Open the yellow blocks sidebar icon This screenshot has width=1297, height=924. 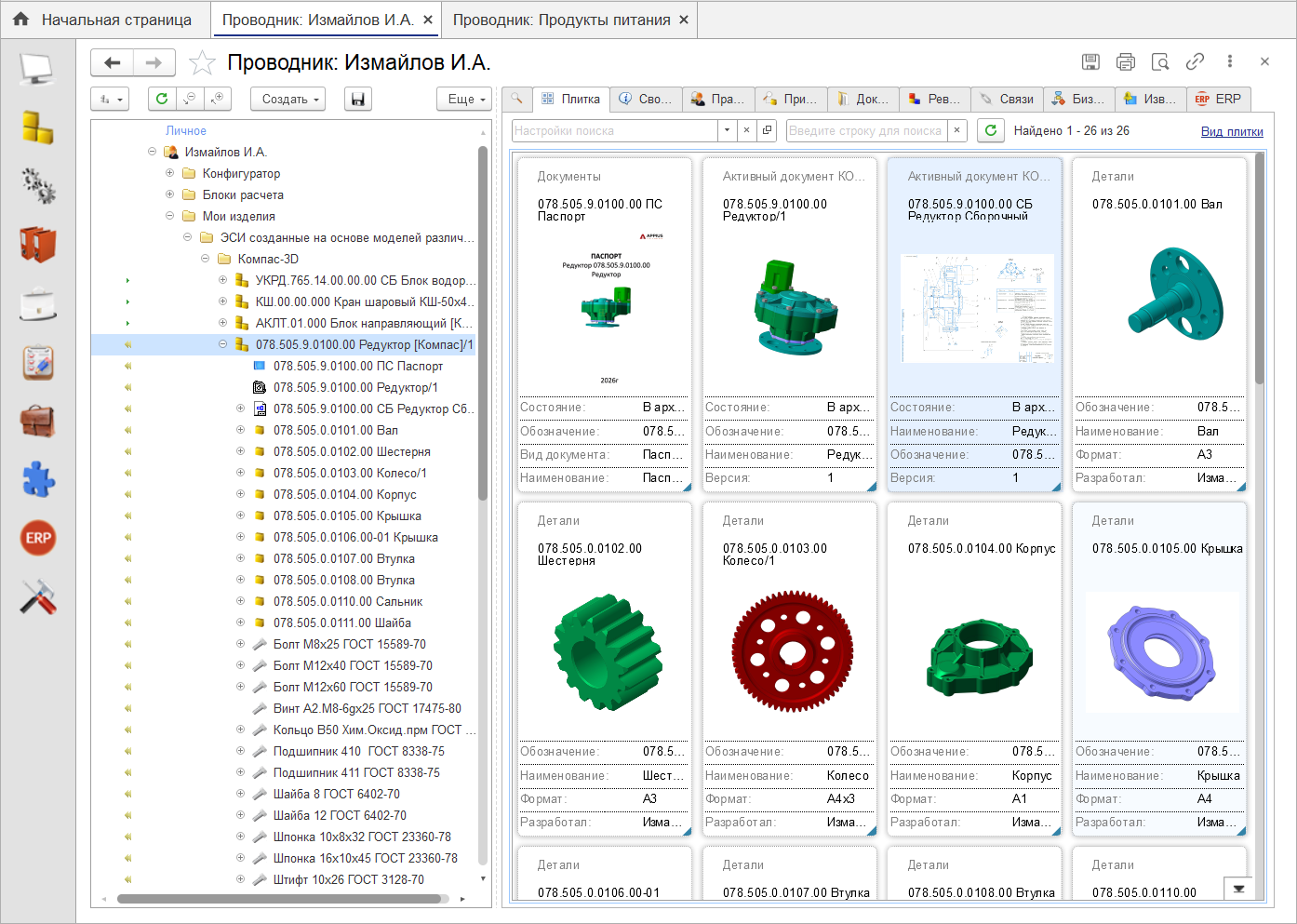[37, 127]
